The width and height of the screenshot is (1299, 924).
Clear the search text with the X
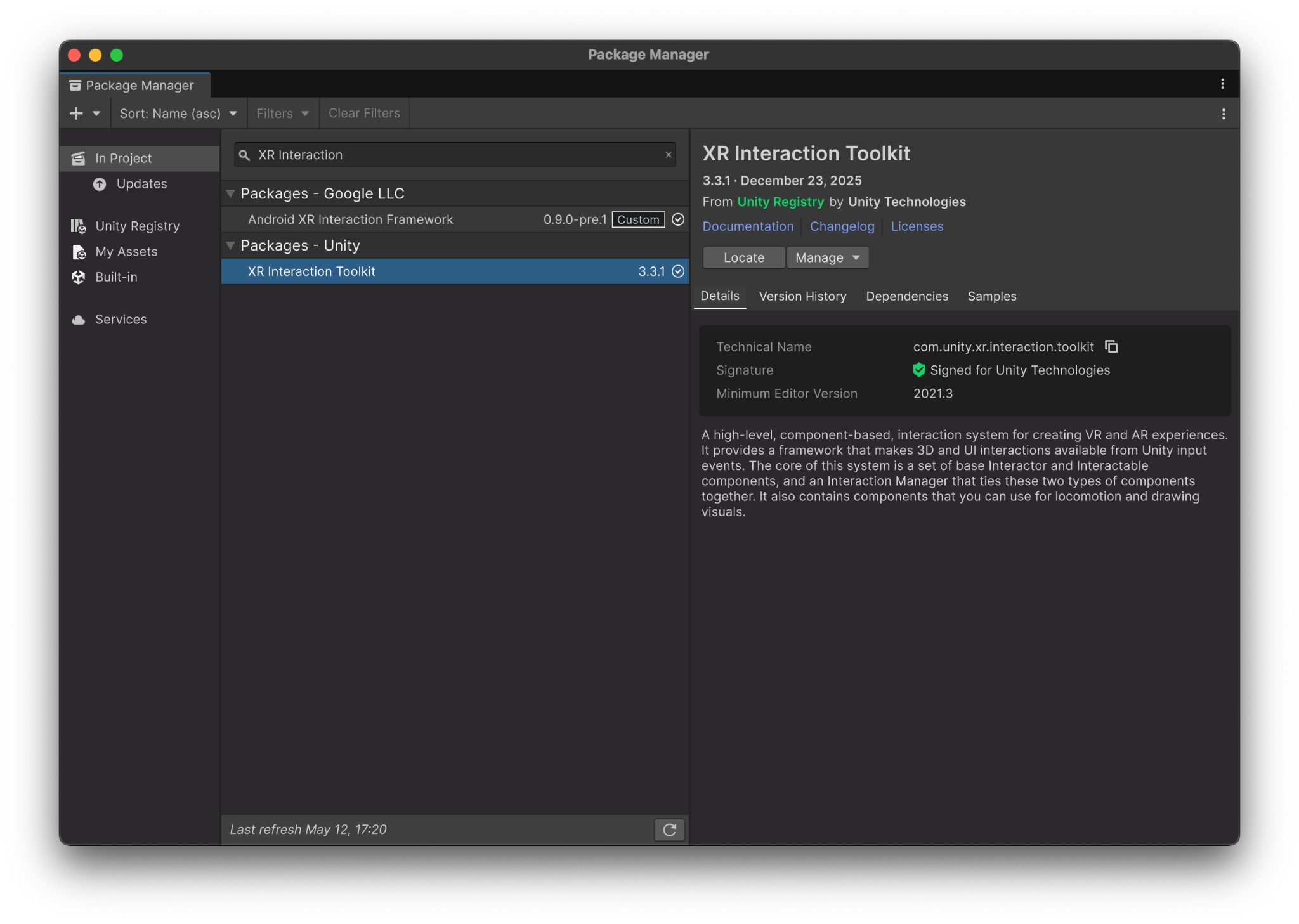click(668, 155)
